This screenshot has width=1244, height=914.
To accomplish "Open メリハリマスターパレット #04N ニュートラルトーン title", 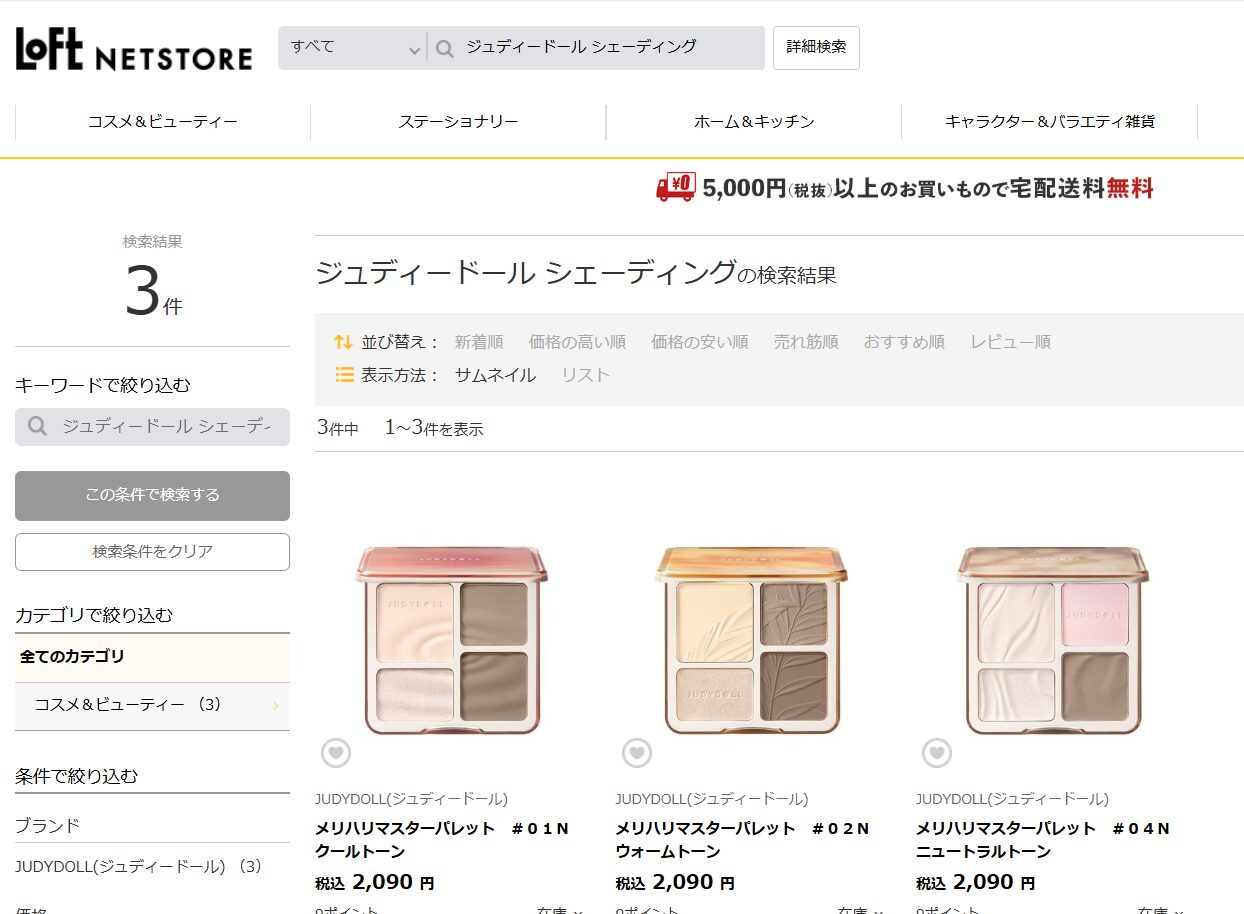I will click(x=1043, y=840).
